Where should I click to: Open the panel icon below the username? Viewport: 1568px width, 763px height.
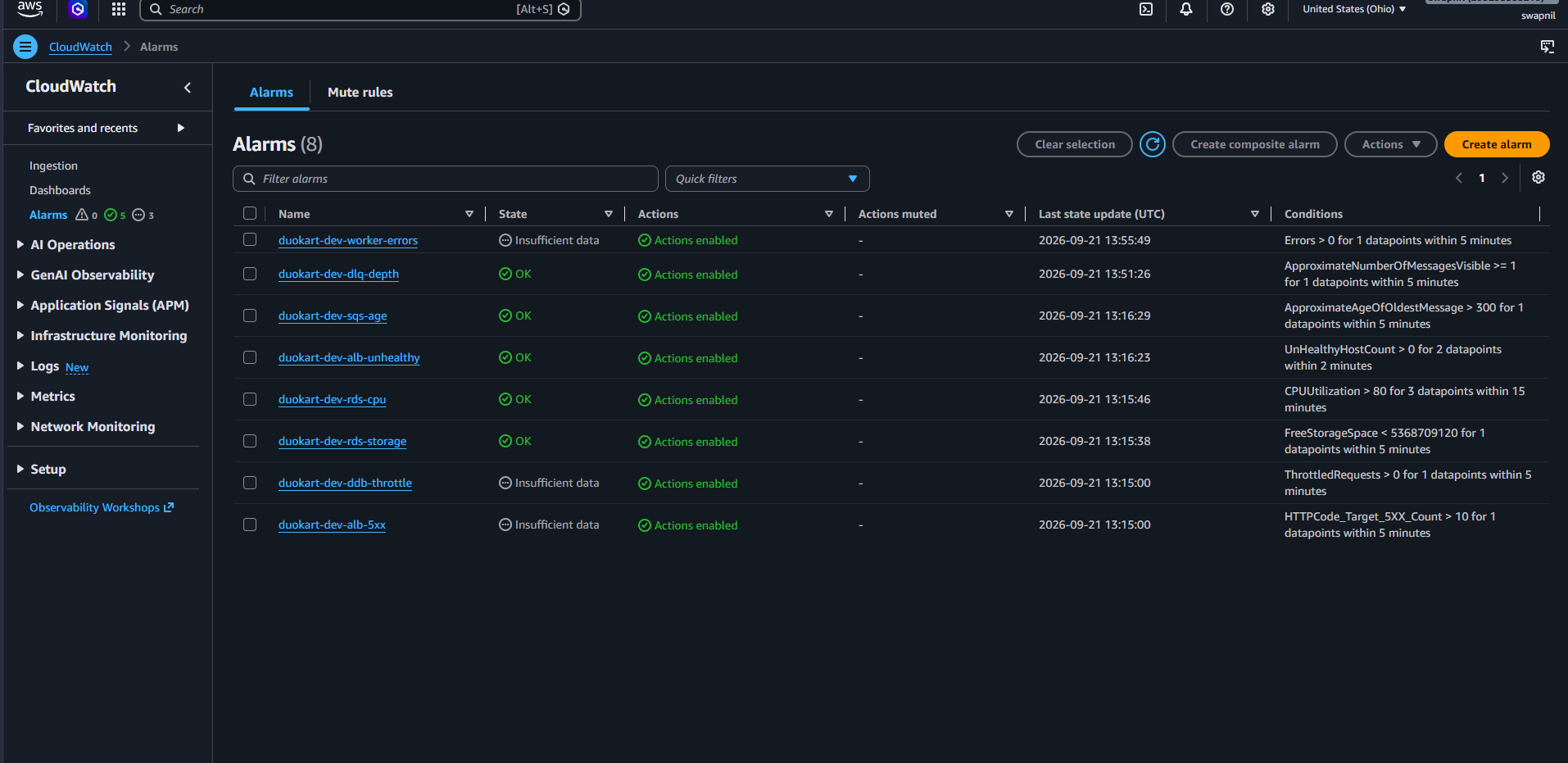click(x=1547, y=47)
